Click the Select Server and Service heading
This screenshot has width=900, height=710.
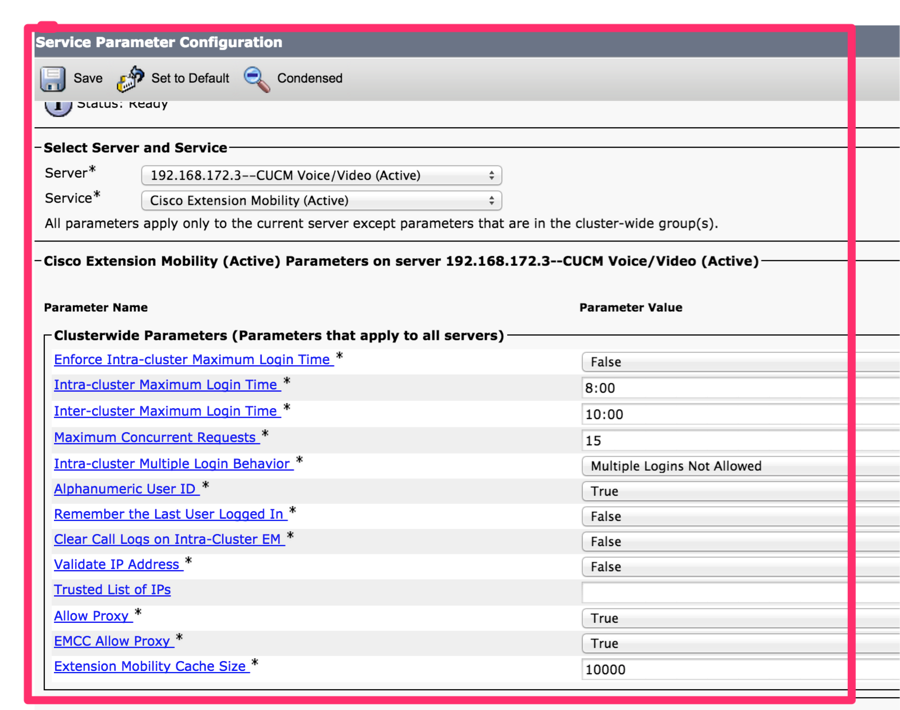(x=135, y=148)
